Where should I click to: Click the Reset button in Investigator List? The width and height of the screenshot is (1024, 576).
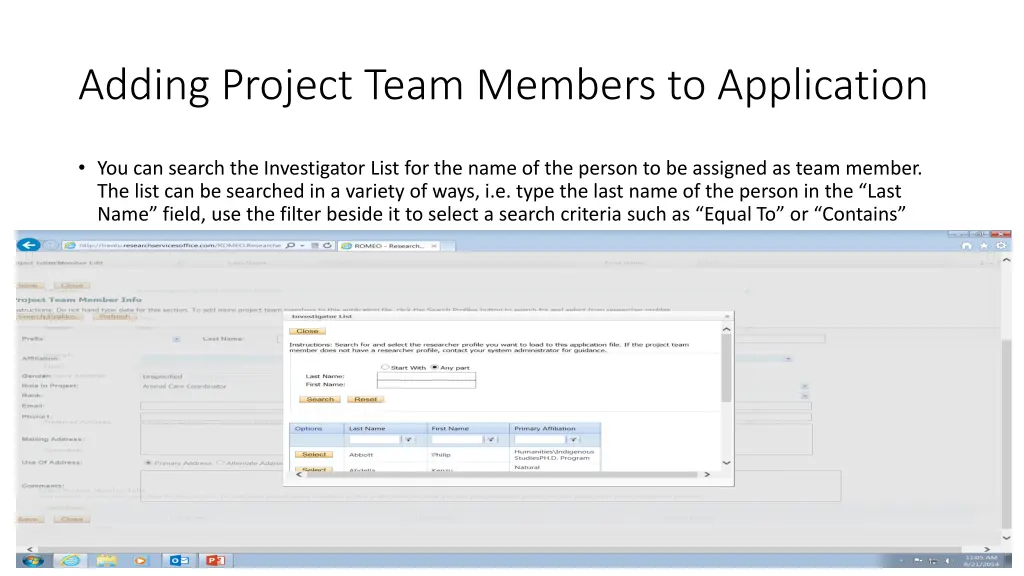pyautogui.click(x=366, y=399)
